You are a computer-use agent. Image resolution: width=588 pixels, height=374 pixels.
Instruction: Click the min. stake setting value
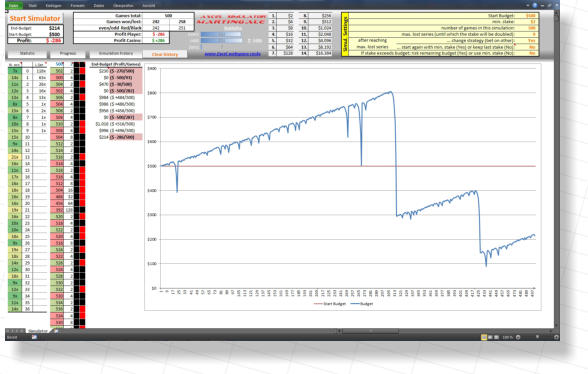(x=532, y=22)
